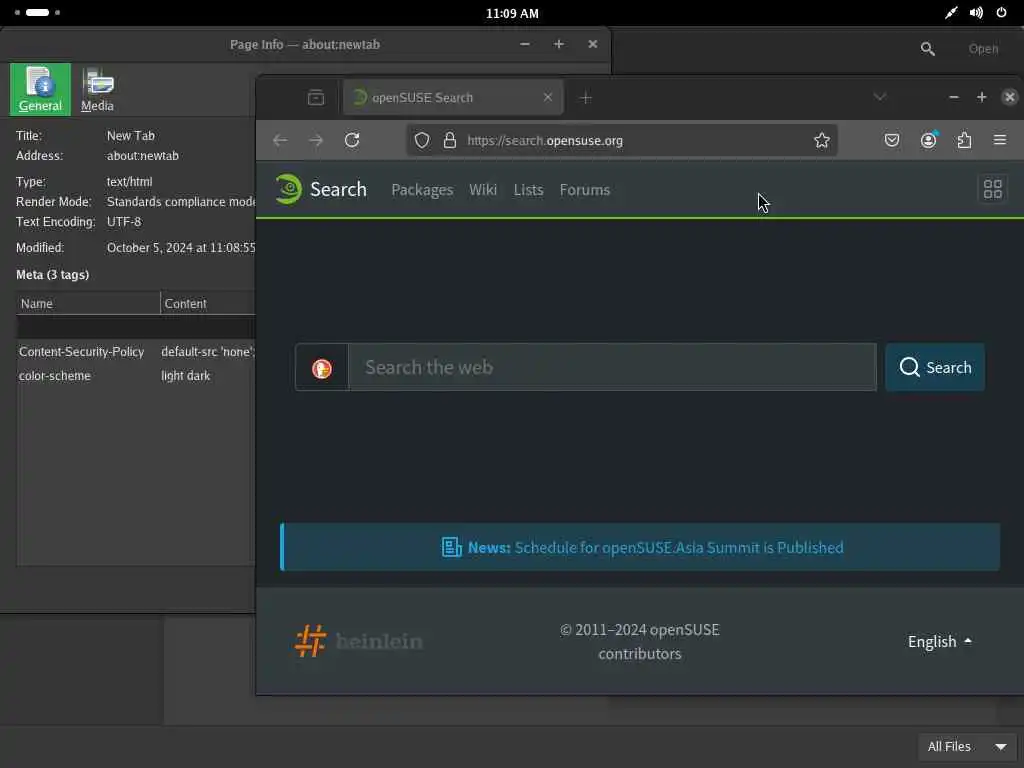1024x768 pixels.
Task: Select the Content-Security-Policy meta row
Action: tap(135, 351)
